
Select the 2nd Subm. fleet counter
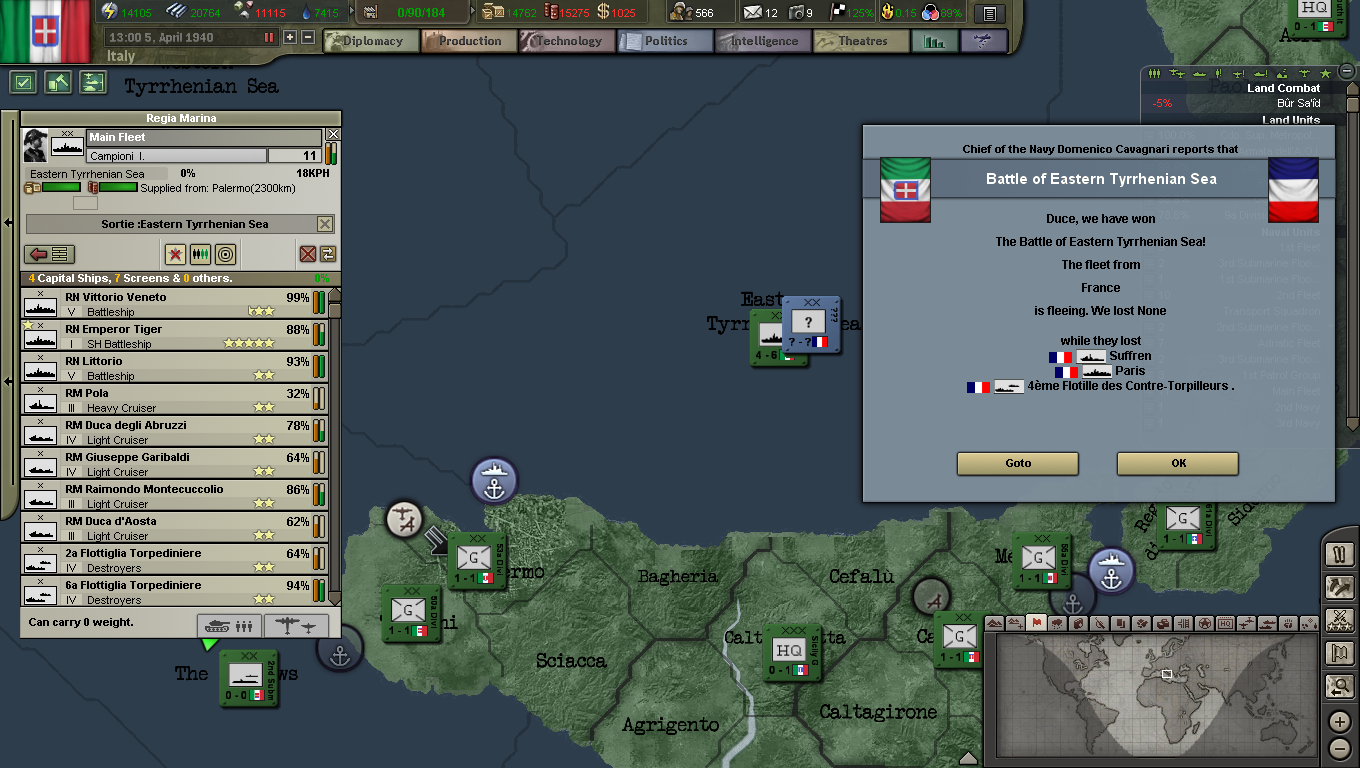(247, 677)
